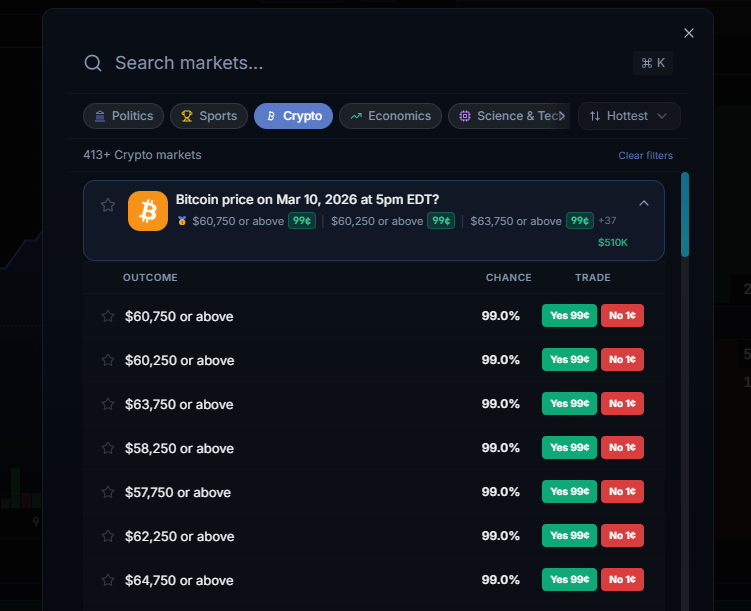This screenshot has width=751, height=611.
Task: Select the Politics category tab
Action: click(x=123, y=116)
